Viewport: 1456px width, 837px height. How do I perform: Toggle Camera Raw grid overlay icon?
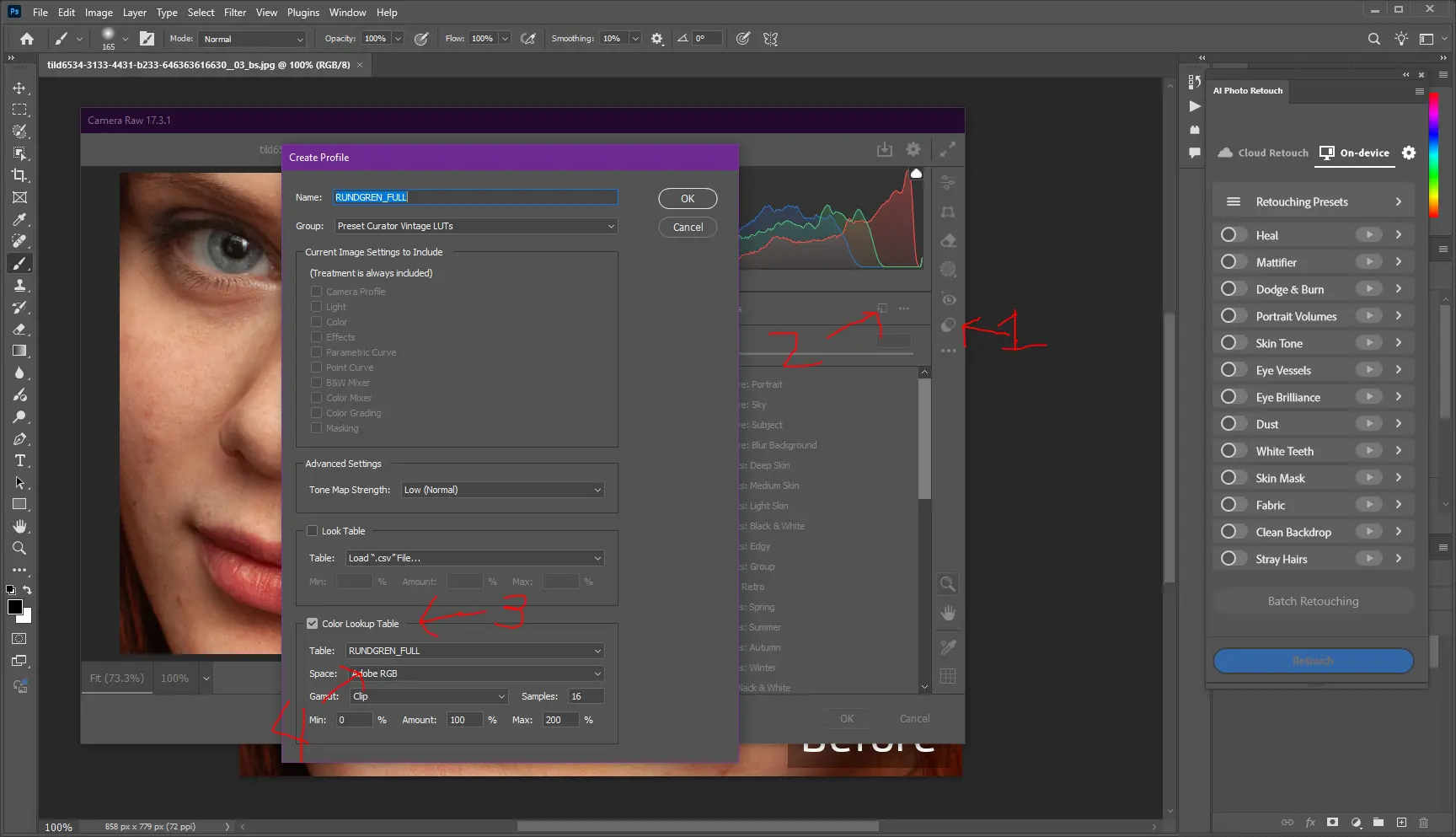tap(948, 676)
